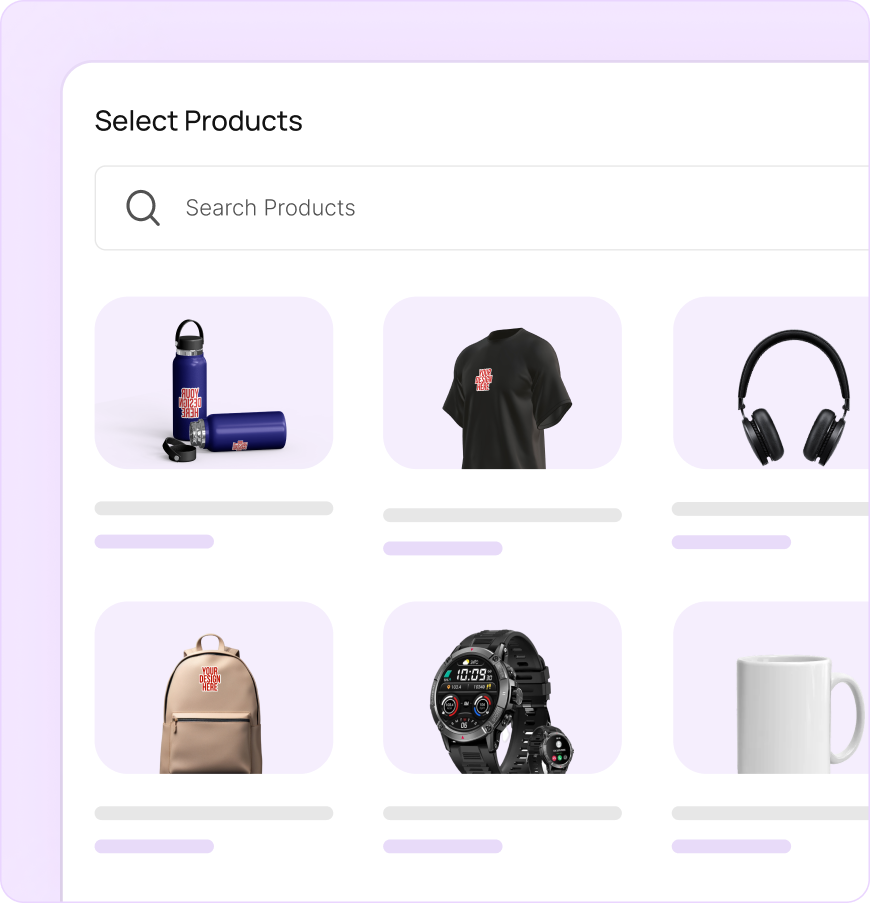This screenshot has width=870, height=903.
Task: Select the black t-shirt product
Action: point(503,383)
